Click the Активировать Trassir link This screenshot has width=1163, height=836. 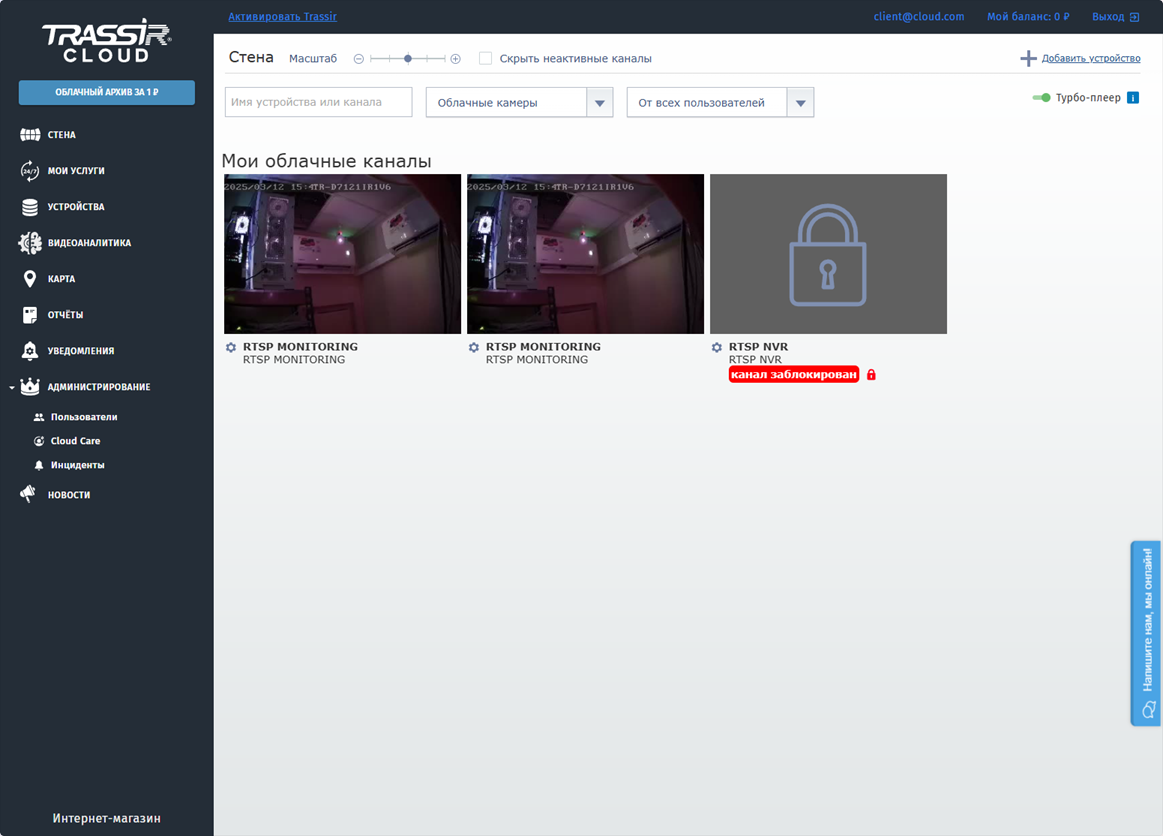[x=282, y=17]
